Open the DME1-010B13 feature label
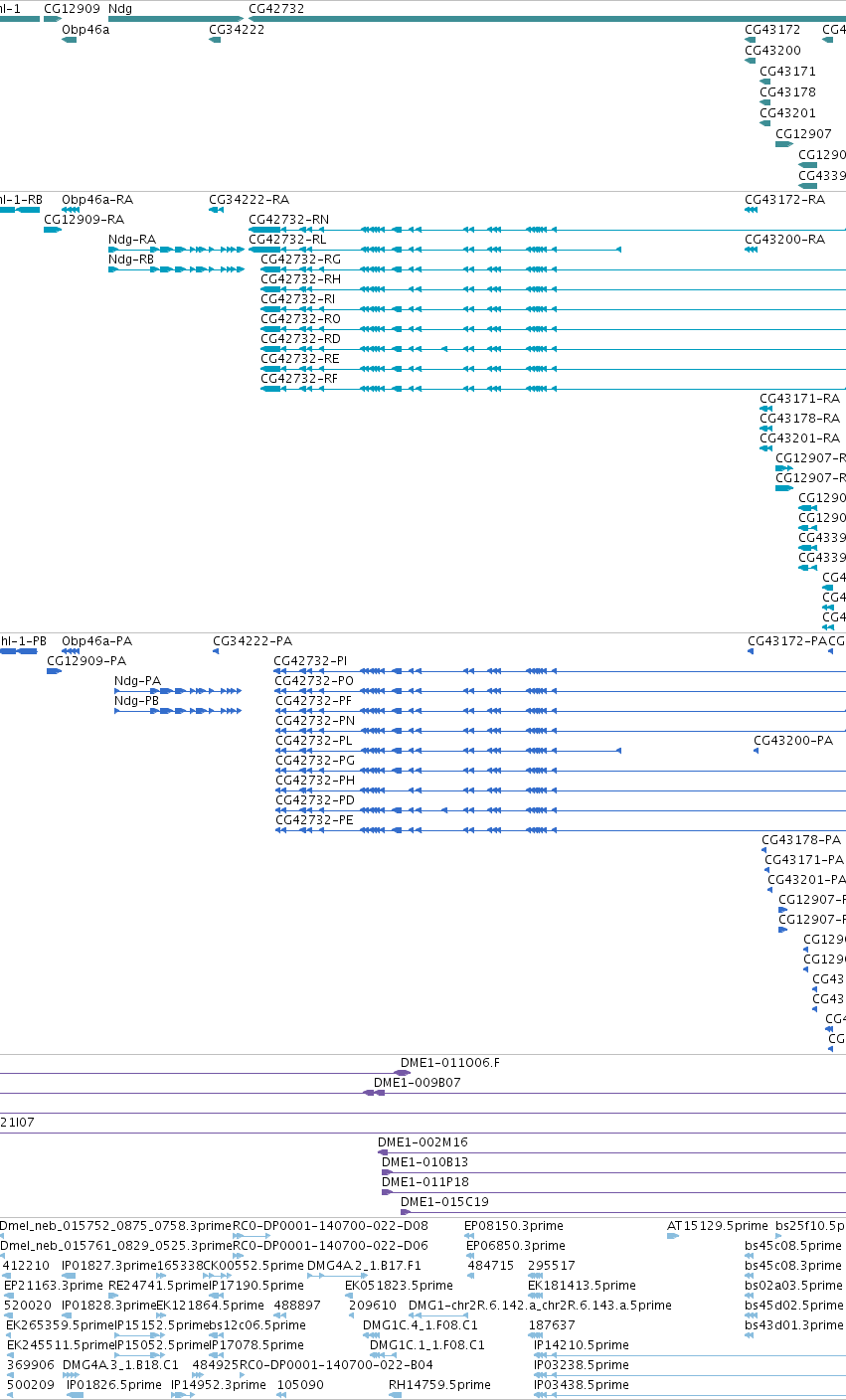 425,1162
